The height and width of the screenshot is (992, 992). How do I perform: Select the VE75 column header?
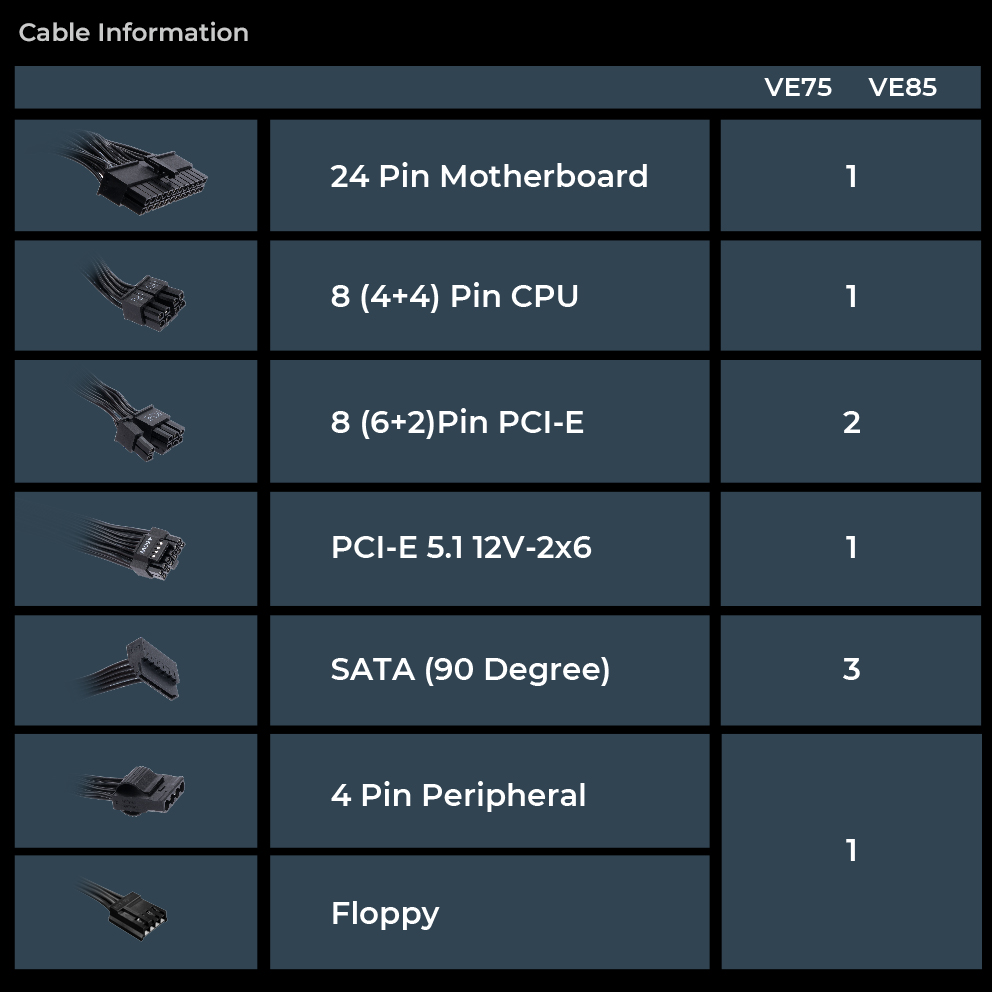798,88
